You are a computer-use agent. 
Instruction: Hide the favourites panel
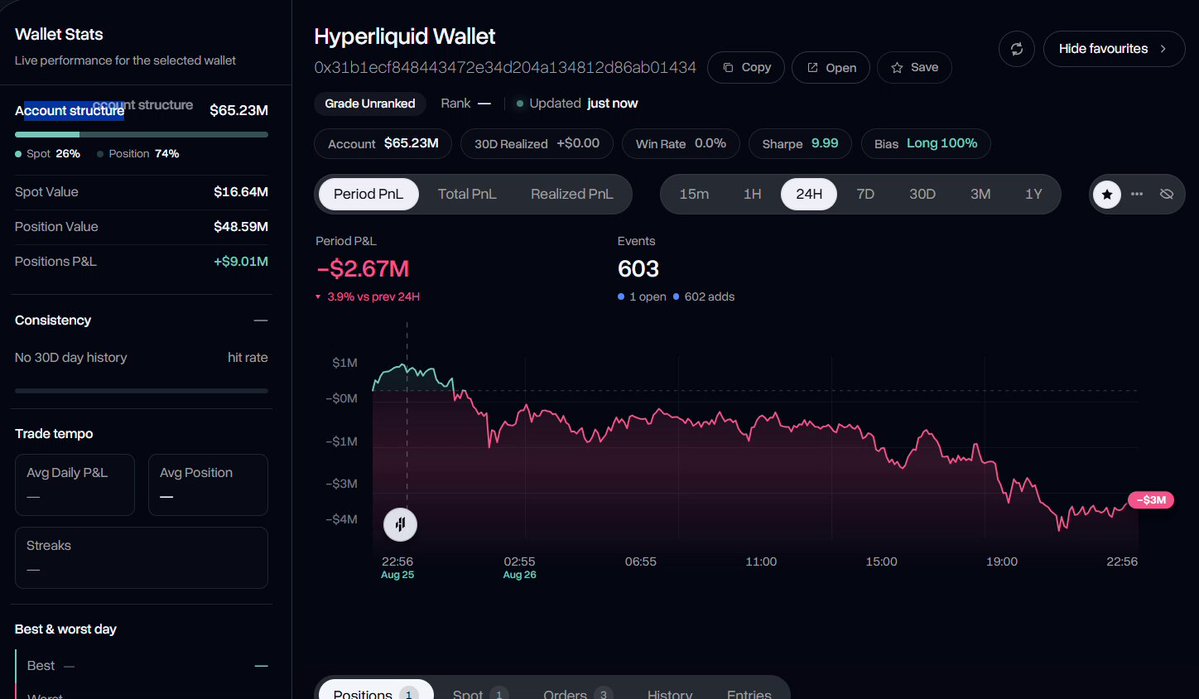(x=1114, y=49)
